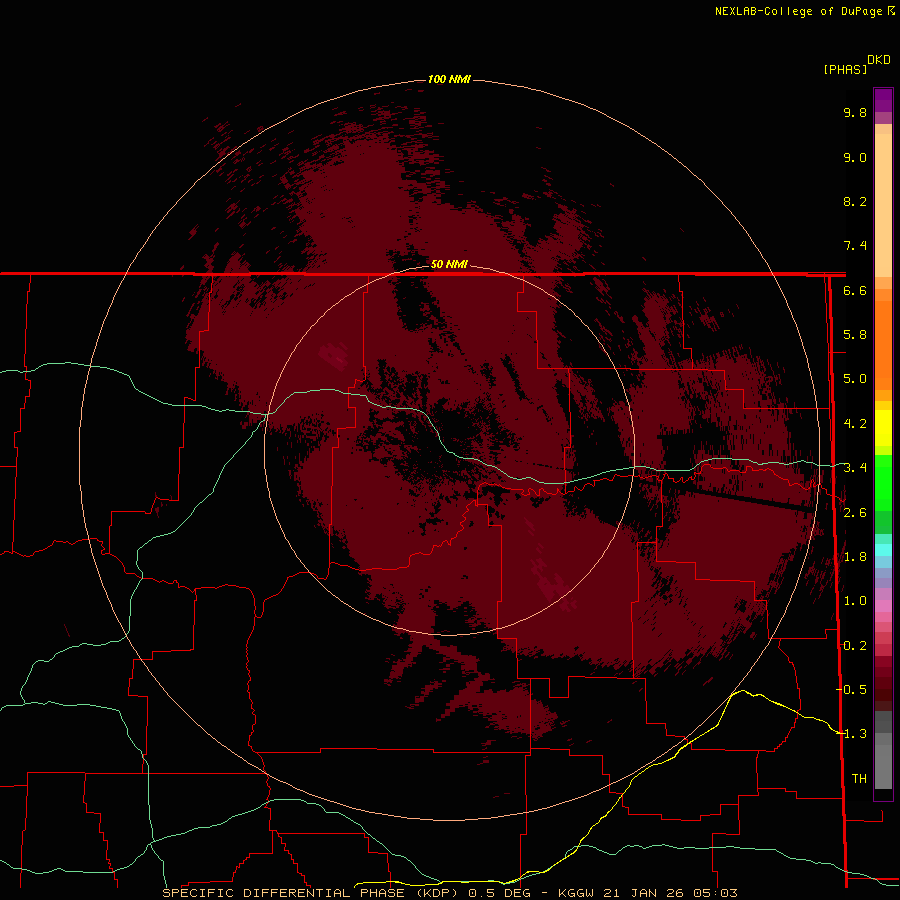Click the -0.5 scale value

[851, 690]
